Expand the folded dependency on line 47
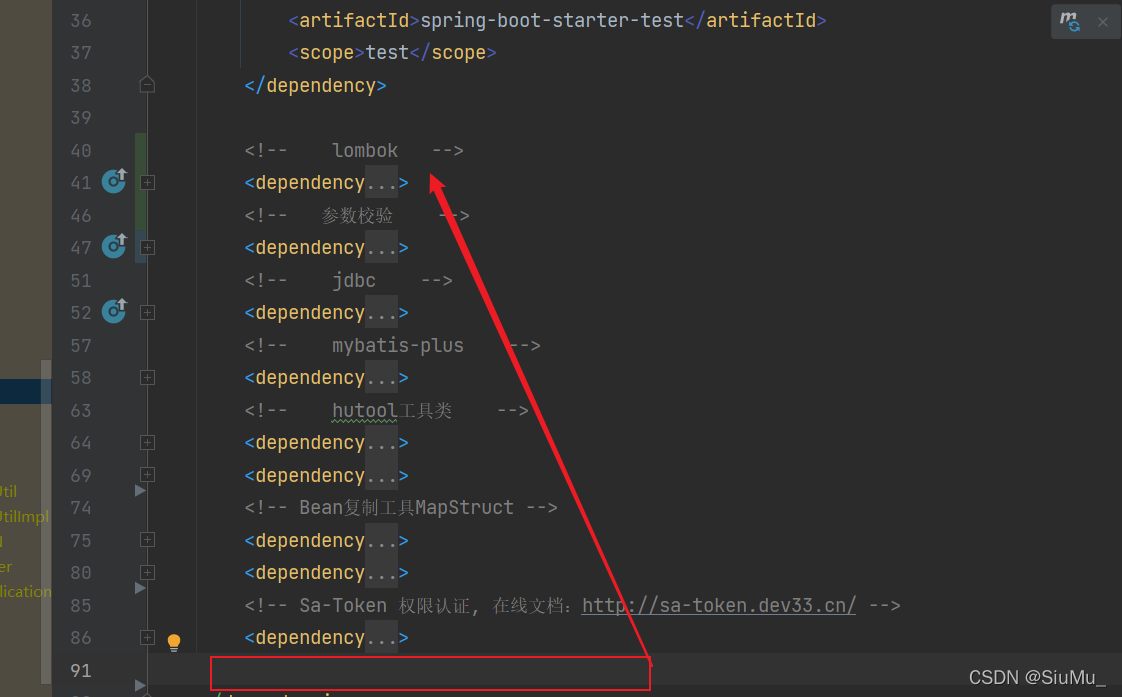Viewport: 1122px width, 697px height. [147, 248]
